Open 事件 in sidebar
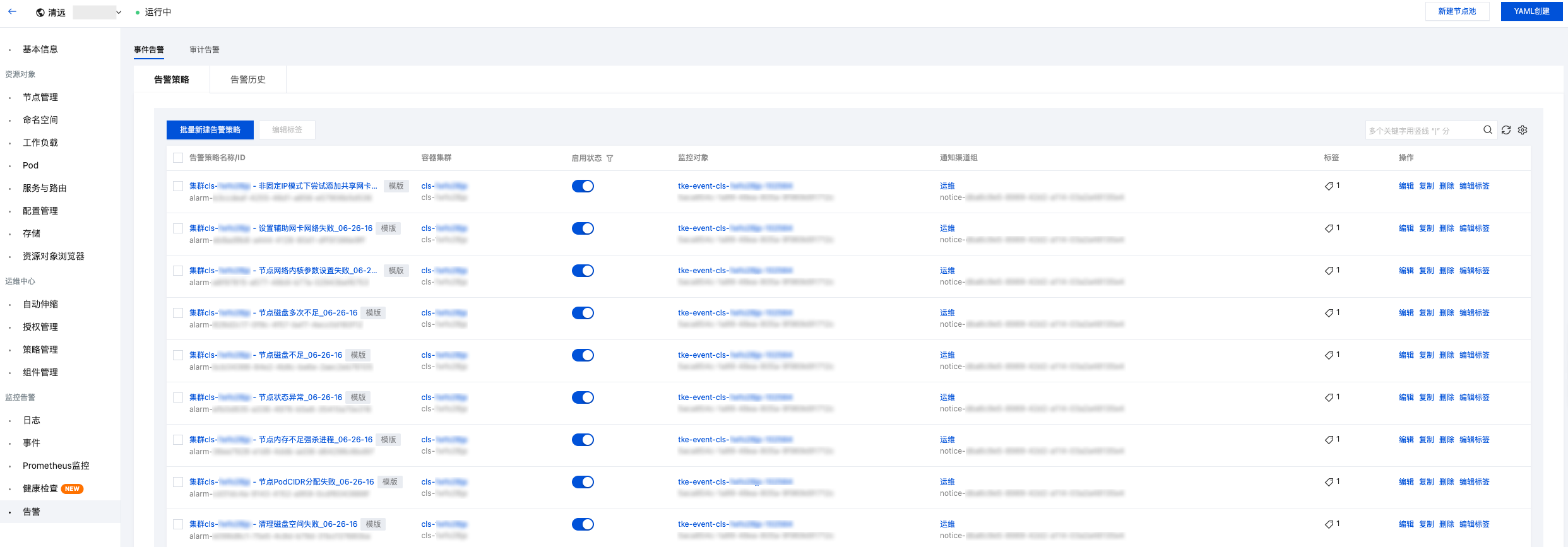This screenshot has height=547, width=1568. tap(32, 443)
